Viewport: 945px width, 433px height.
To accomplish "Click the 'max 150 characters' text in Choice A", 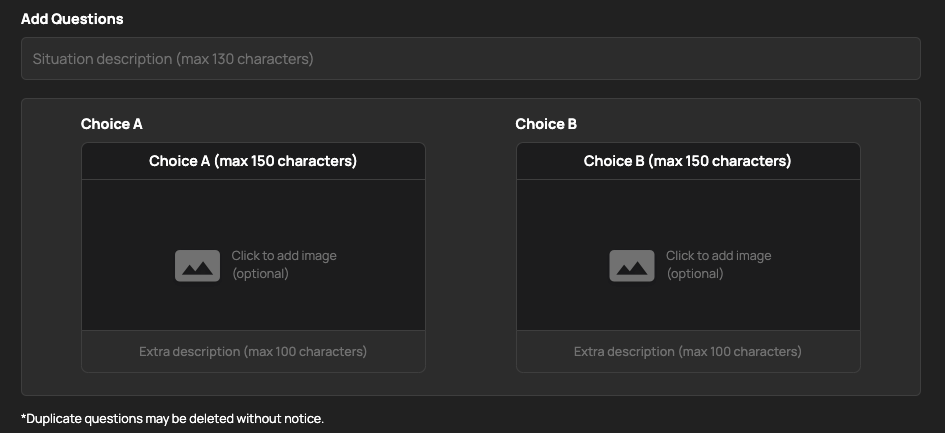I will 285,161.
